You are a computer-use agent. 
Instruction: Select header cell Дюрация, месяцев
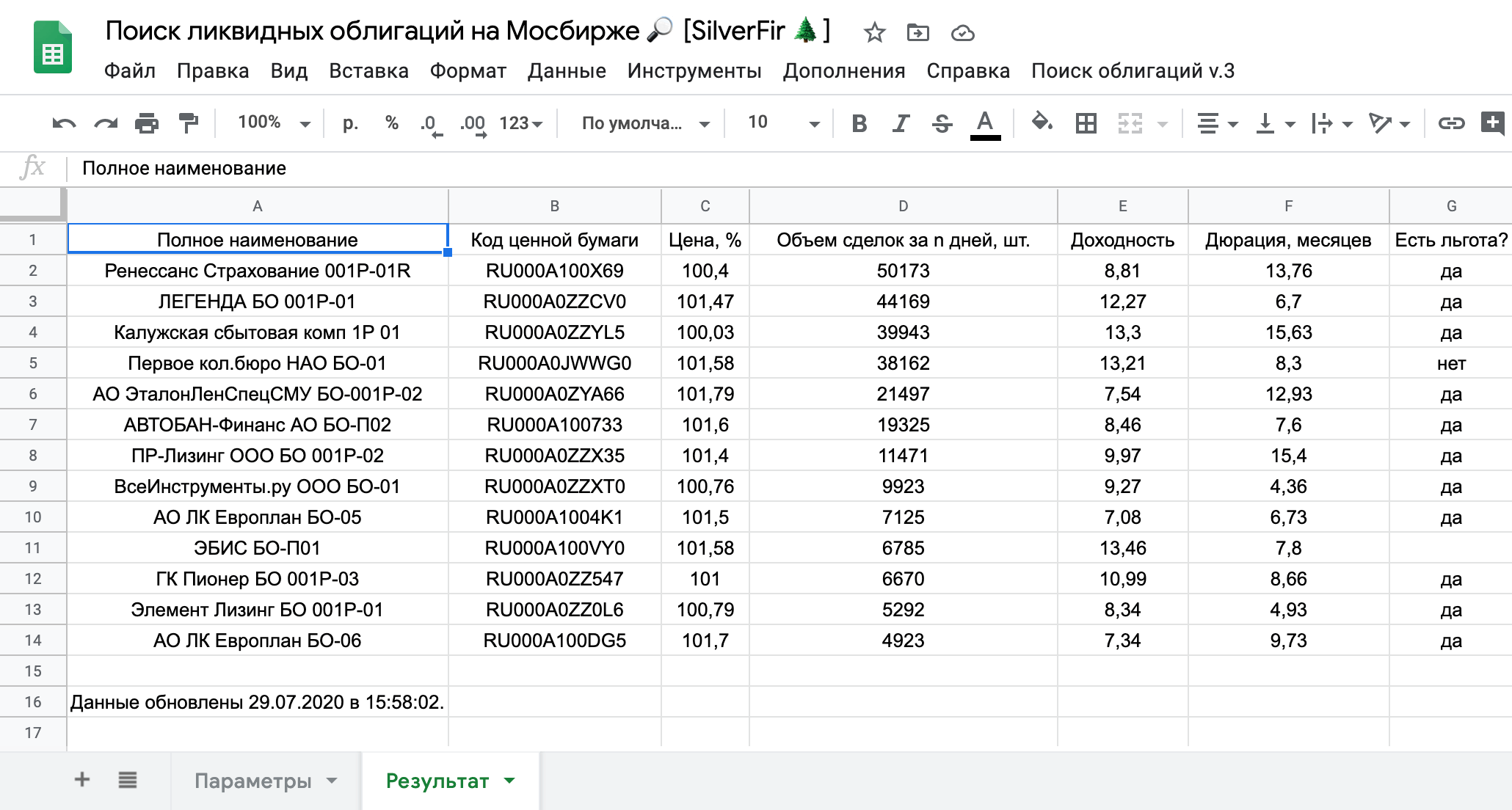coord(1288,240)
